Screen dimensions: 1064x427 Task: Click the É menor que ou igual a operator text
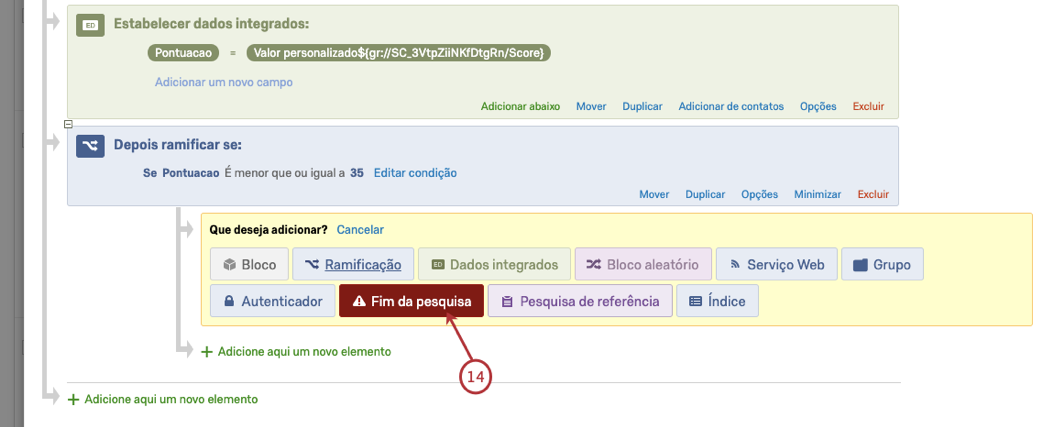284,173
